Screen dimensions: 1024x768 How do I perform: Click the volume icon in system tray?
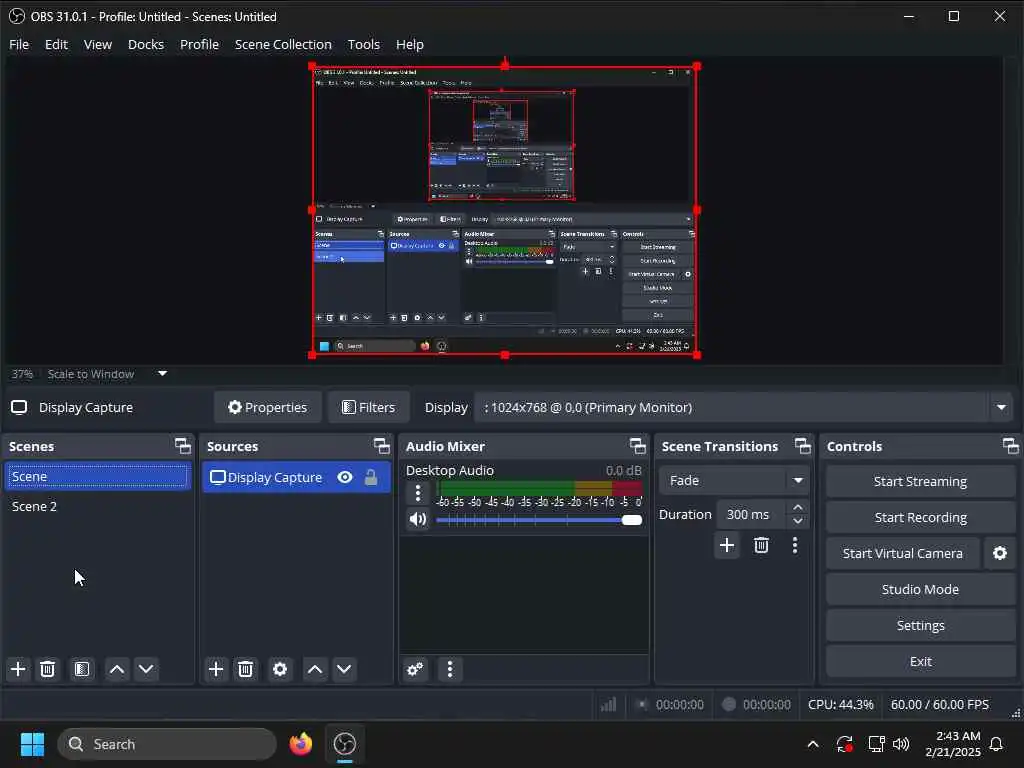[901, 744]
